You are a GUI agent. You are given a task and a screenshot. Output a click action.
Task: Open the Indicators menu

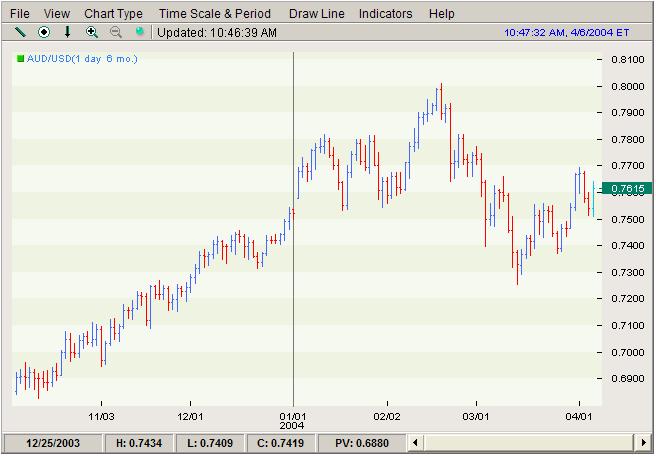pos(385,14)
